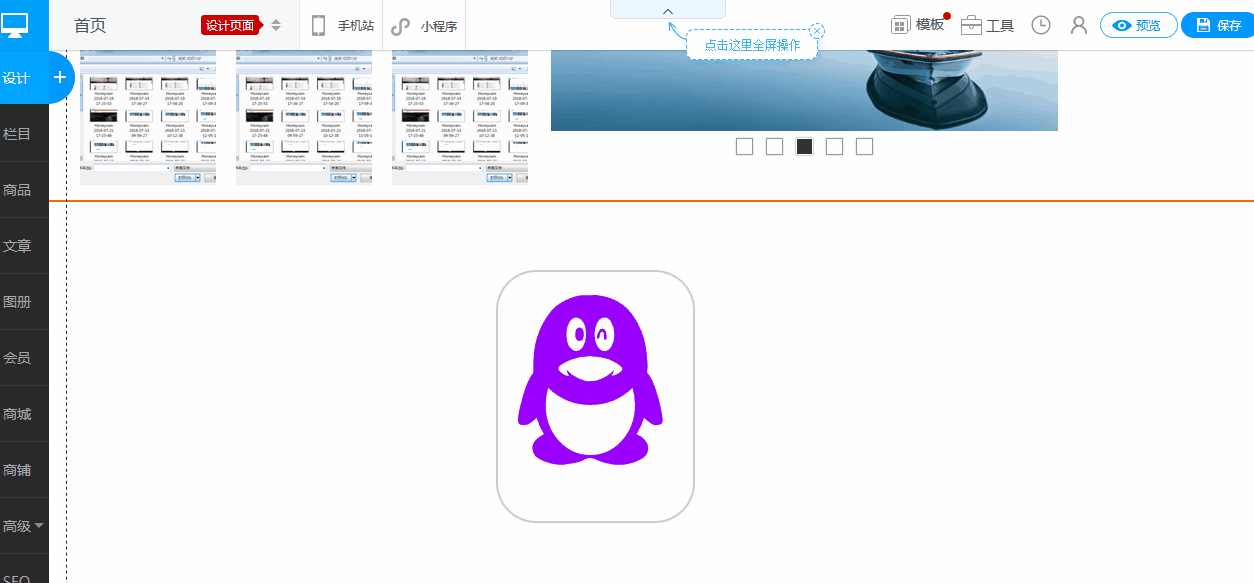Click the mini program link icon
This screenshot has height=583, width=1254.
(400, 26)
